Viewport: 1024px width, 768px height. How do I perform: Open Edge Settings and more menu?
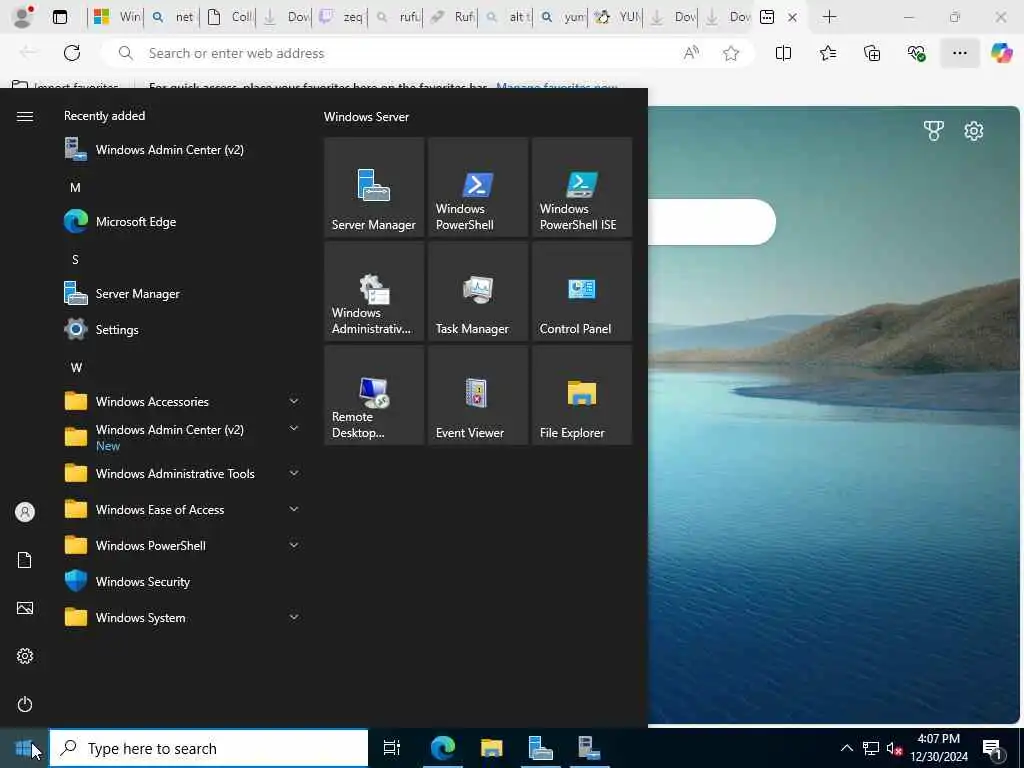(959, 53)
